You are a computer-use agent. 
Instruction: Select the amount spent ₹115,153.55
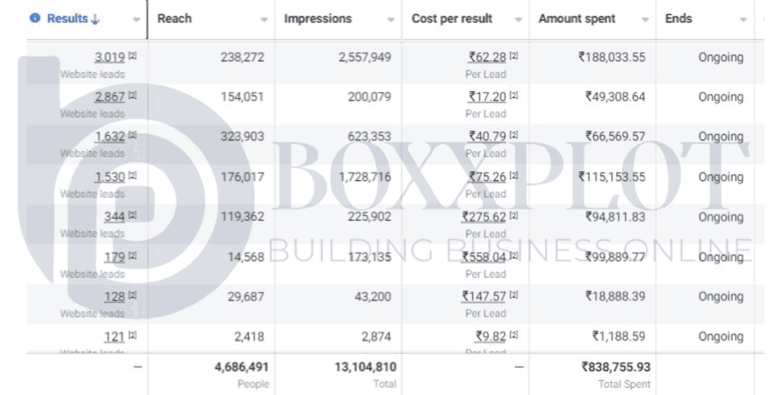click(612, 177)
